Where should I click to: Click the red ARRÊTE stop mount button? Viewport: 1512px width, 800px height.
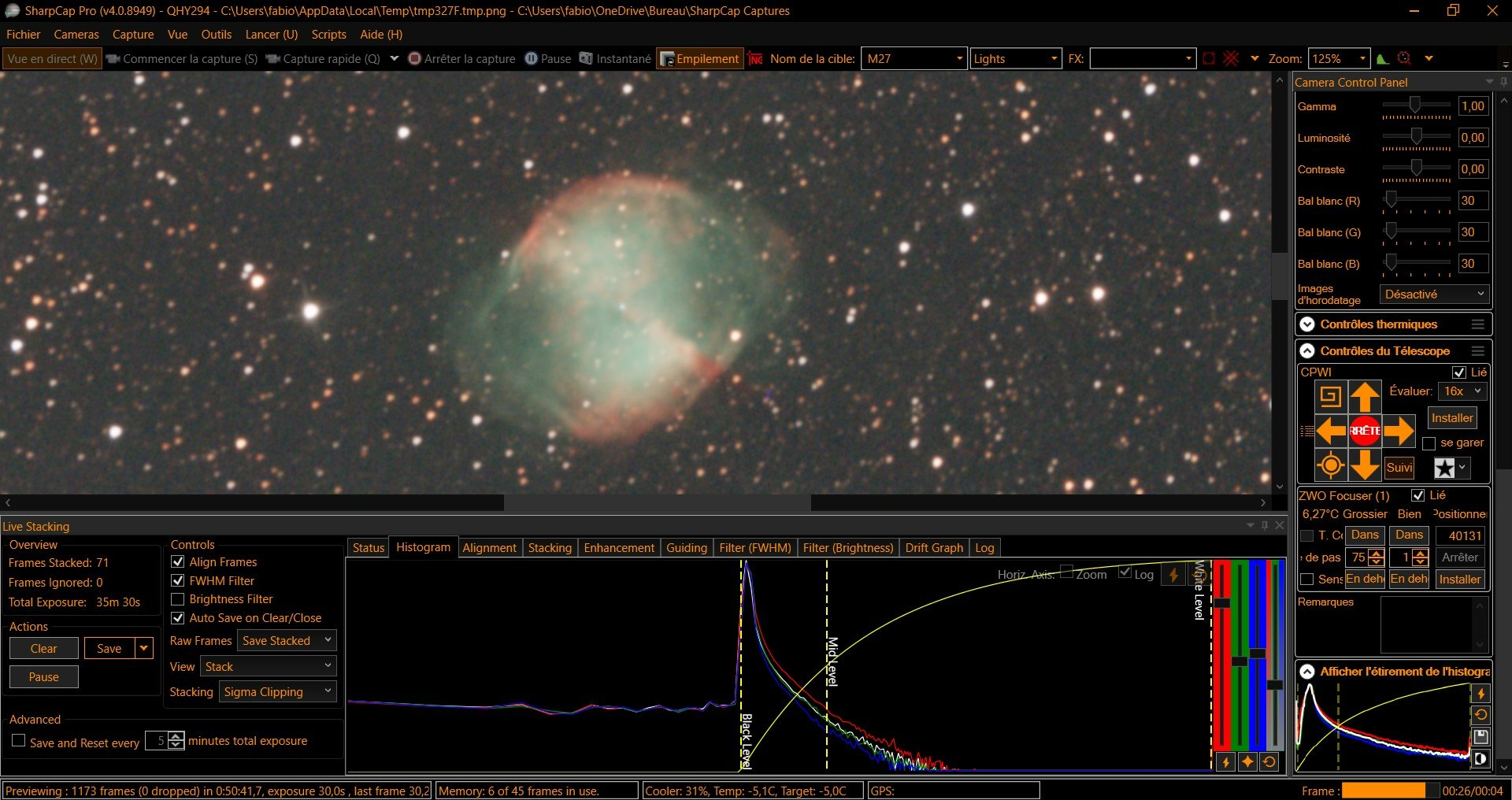1365,431
